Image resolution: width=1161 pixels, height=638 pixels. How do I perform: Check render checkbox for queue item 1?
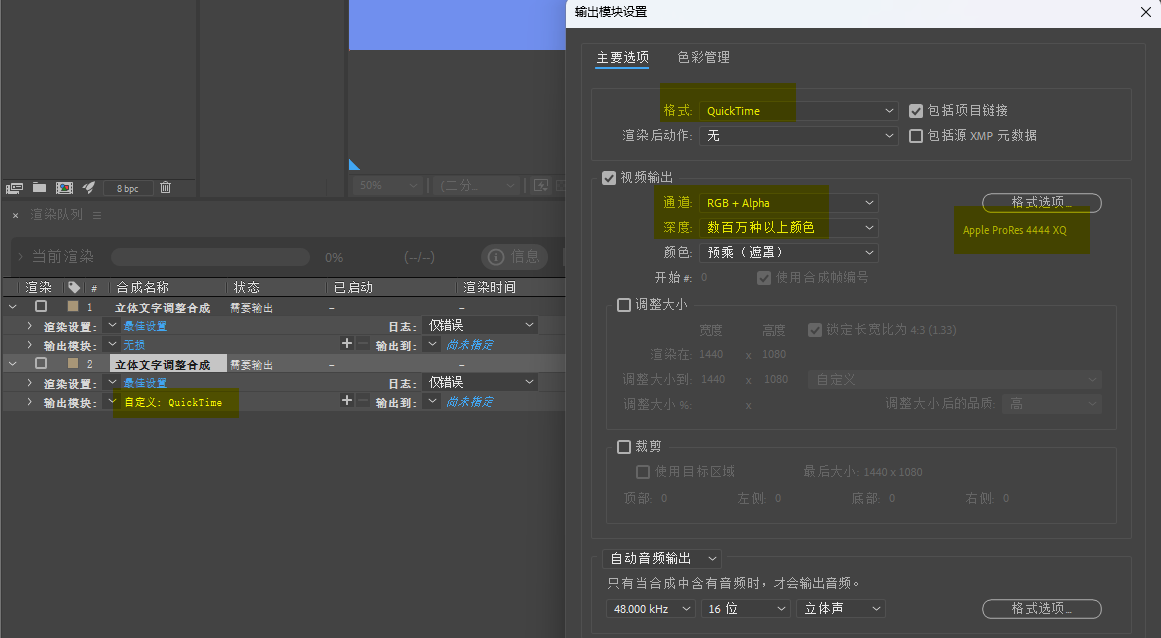[41, 306]
